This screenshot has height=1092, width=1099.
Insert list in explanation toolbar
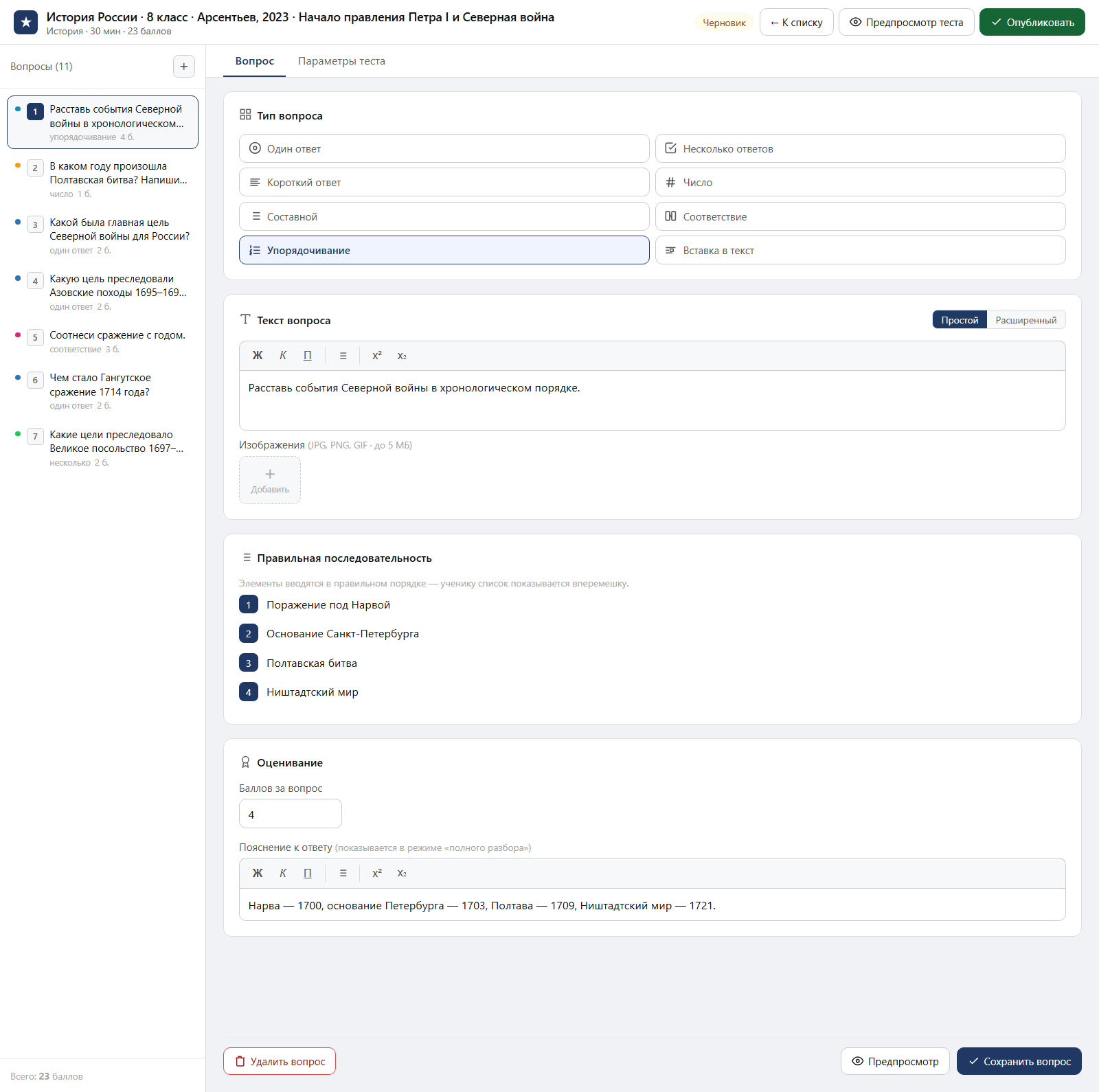coord(343,873)
